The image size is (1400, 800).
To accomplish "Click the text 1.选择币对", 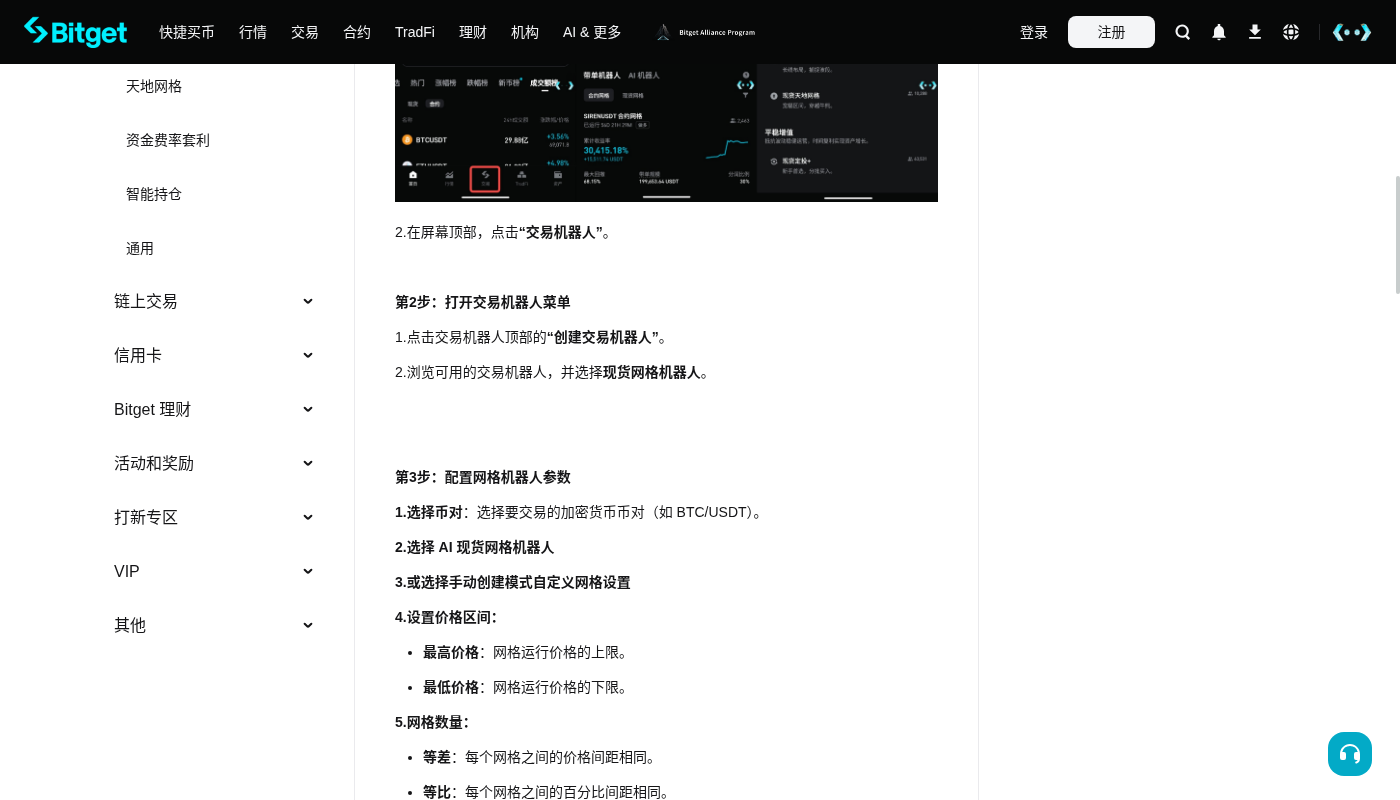I will click(429, 512).
